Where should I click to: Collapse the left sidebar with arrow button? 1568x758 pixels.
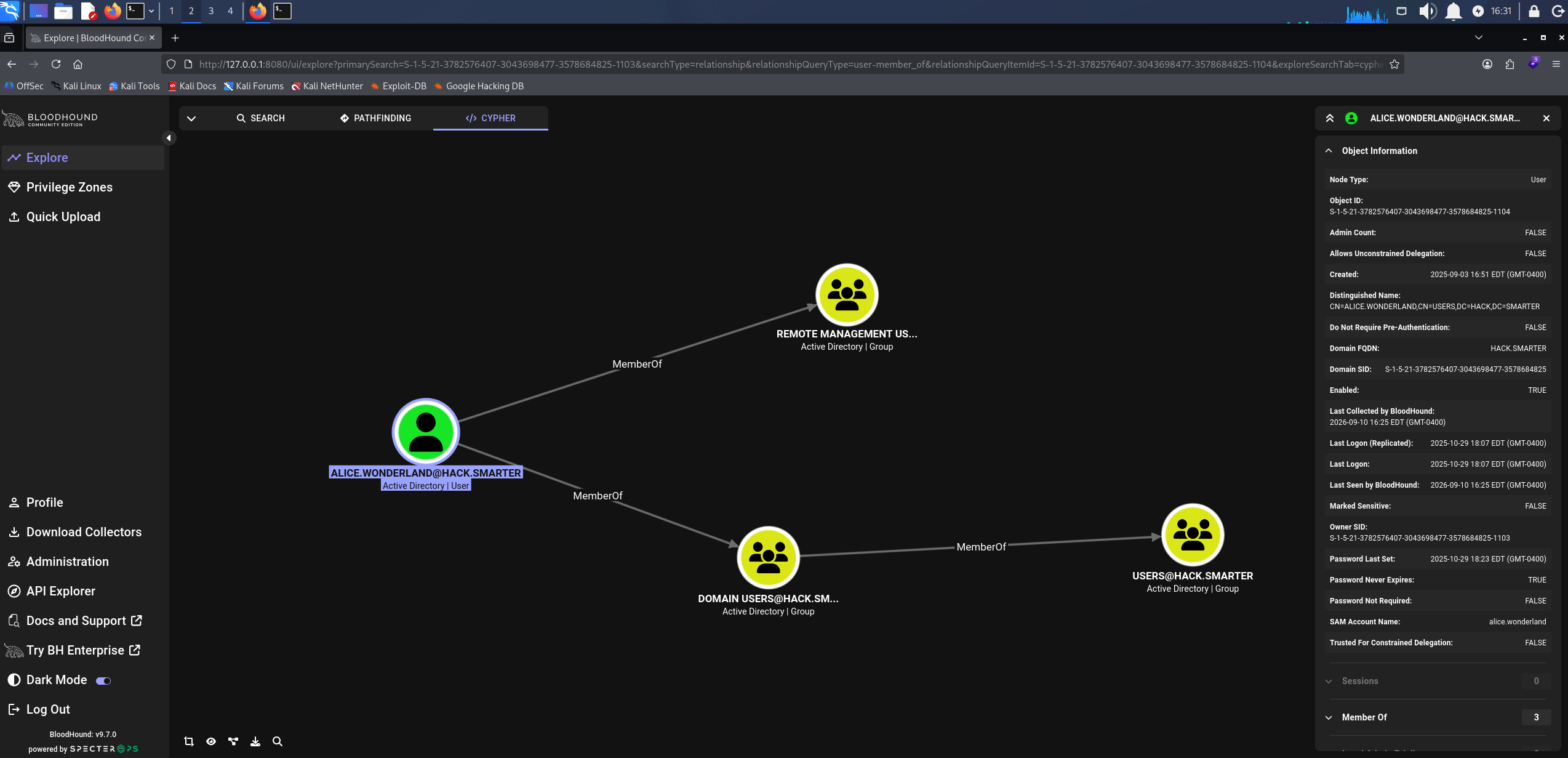(x=169, y=138)
